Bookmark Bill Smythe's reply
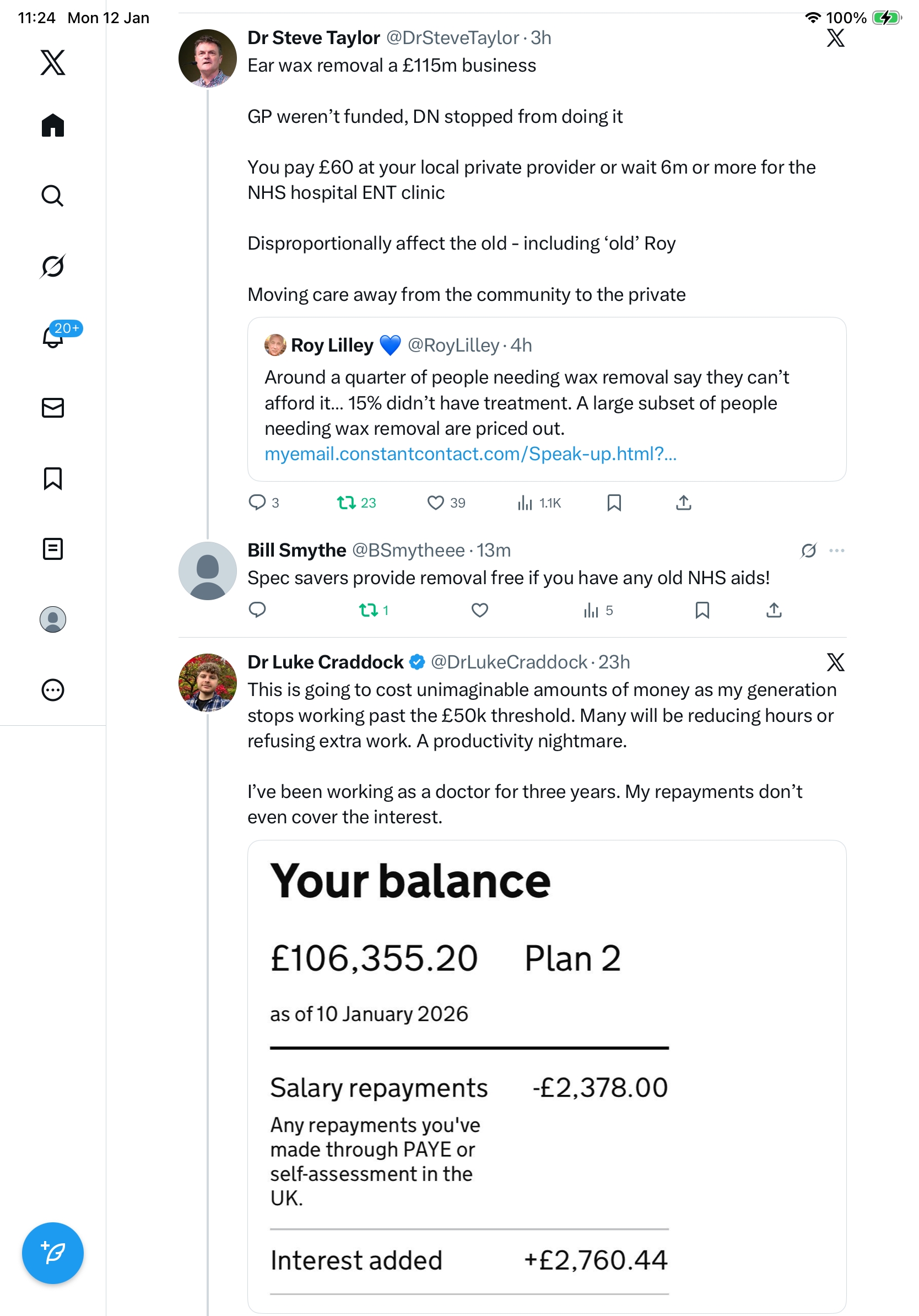 pos(702,610)
